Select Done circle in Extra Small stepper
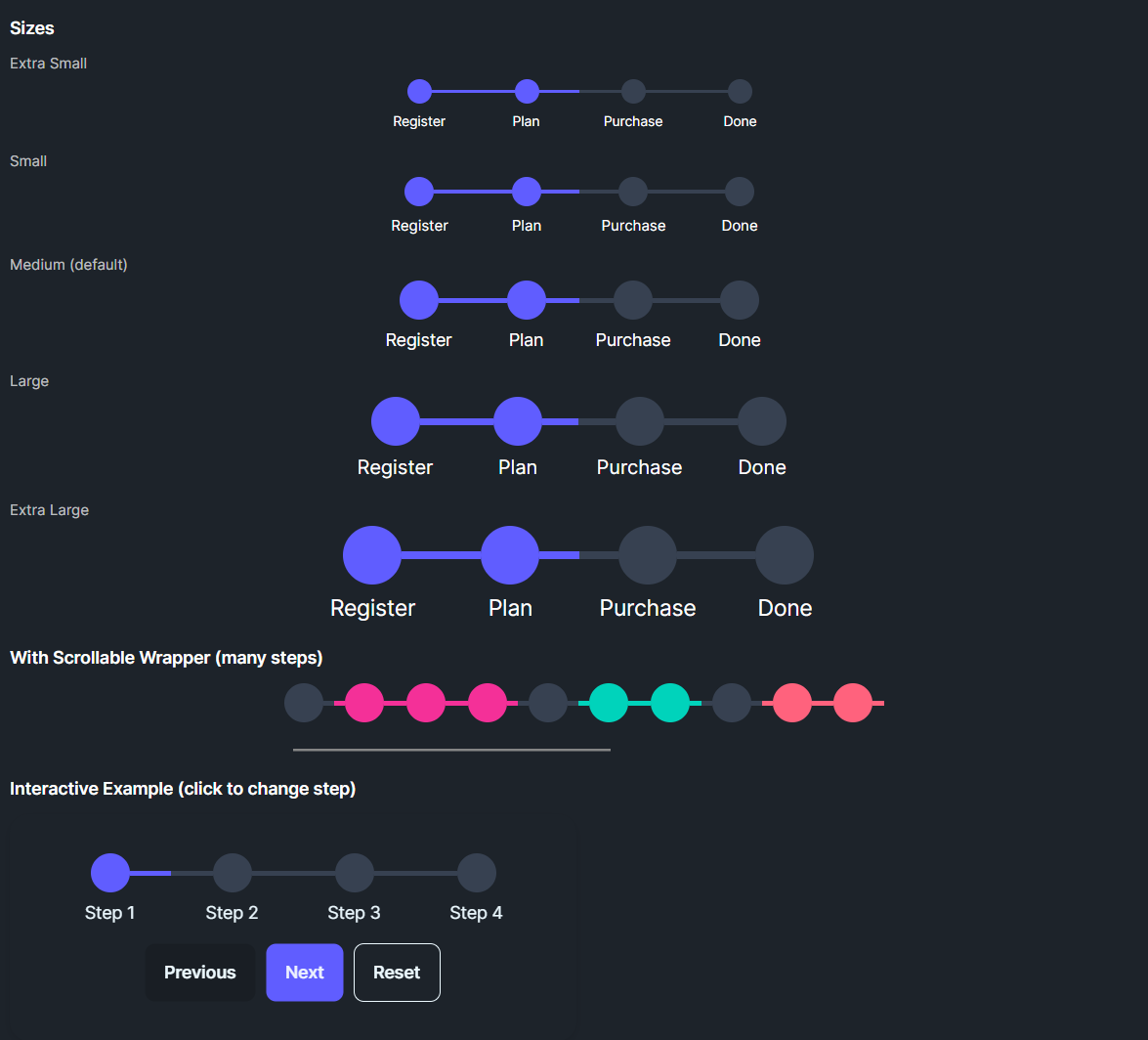 click(x=740, y=92)
